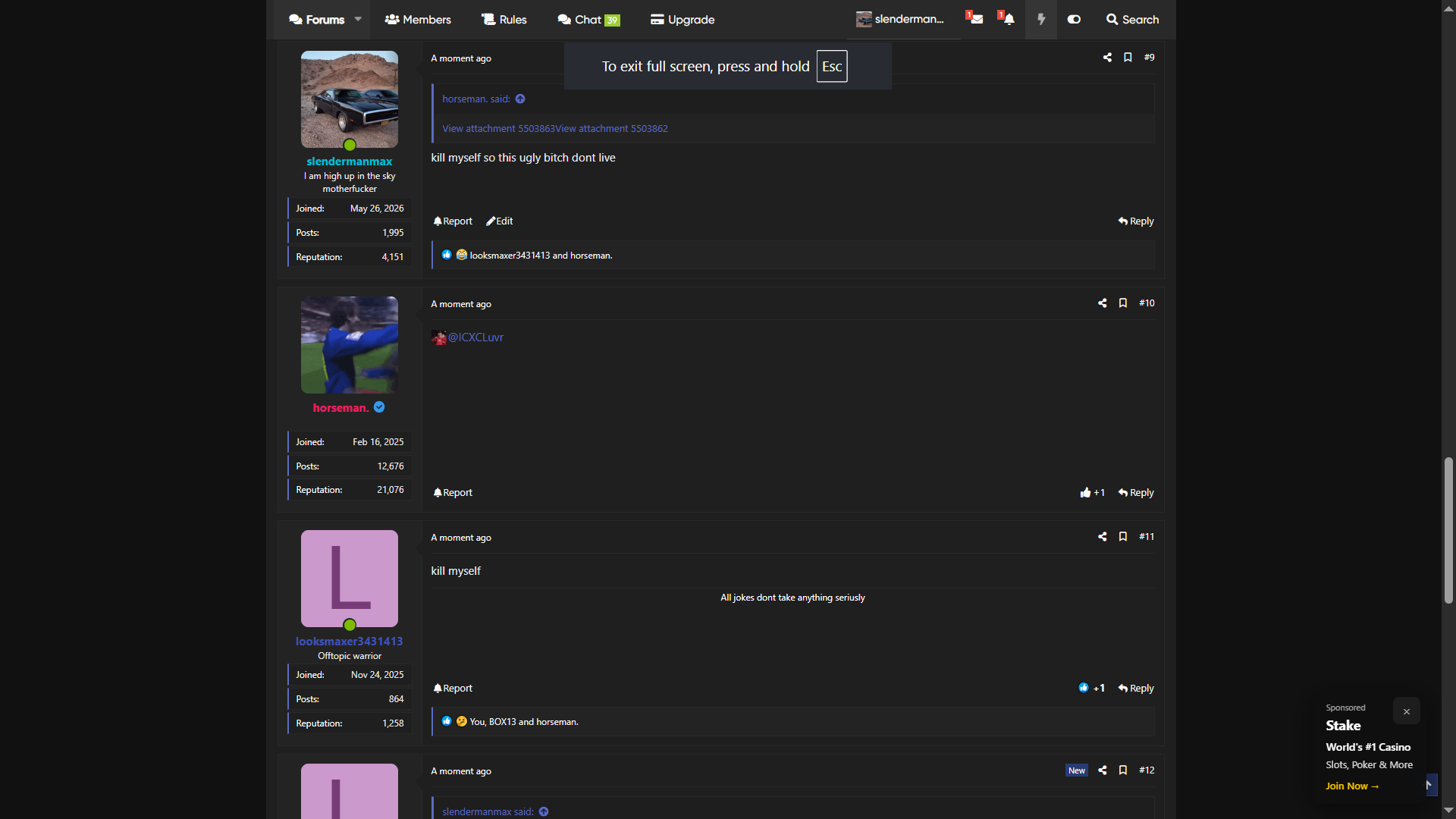Share post #9
1456x819 pixels.
(x=1107, y=58)
